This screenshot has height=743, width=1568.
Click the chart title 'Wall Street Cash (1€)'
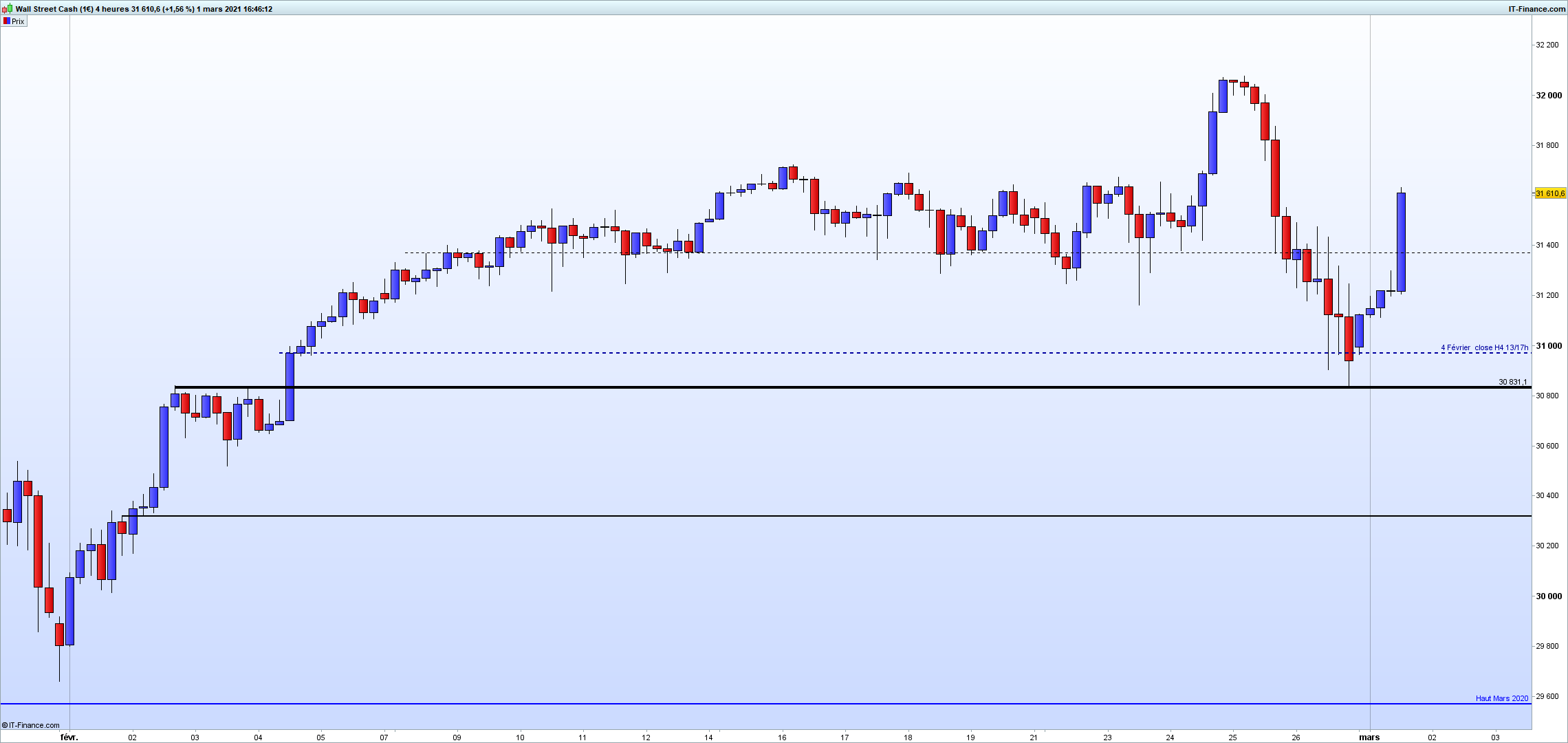coord(54,9)
